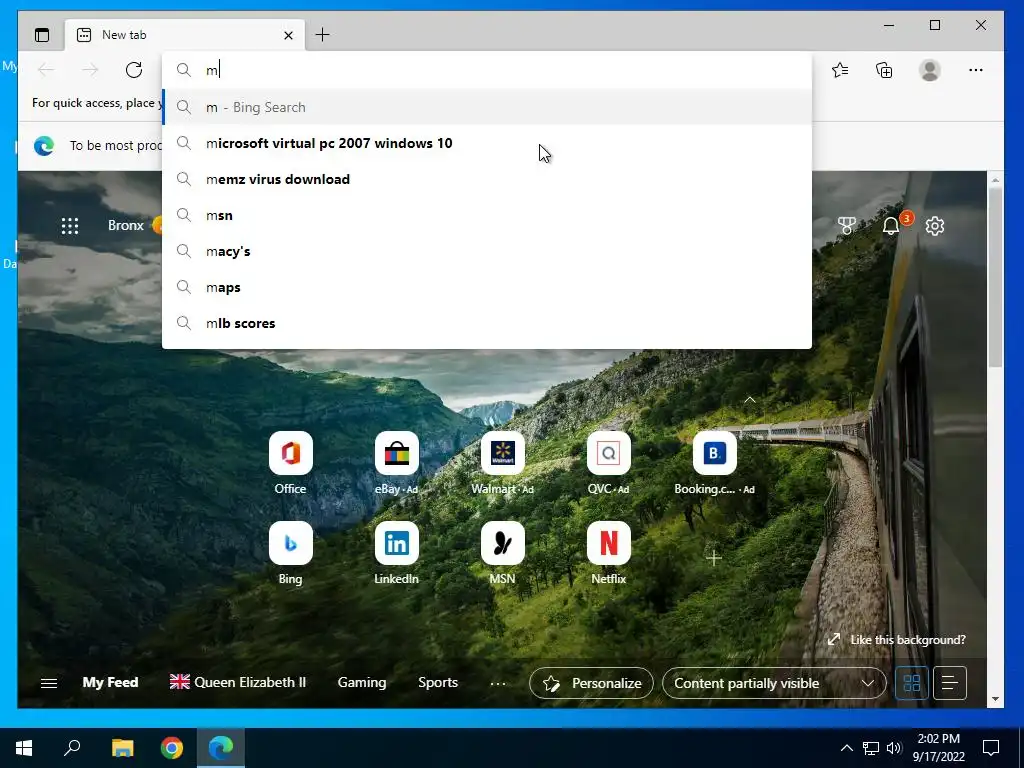Open the Windows Start menu

click(24, 748)
